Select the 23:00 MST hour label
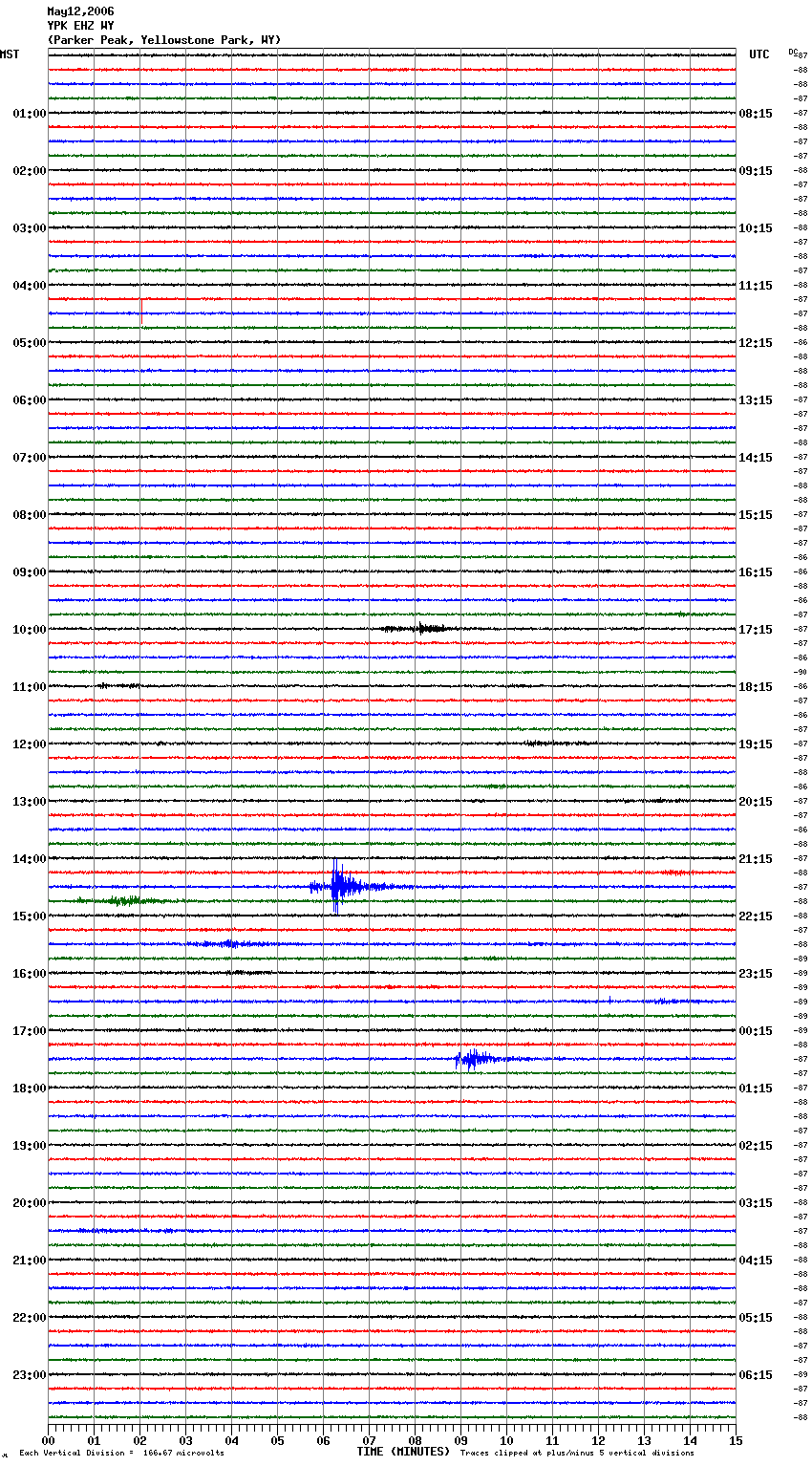Viewport: 812px width, 1466px height. point(30,1375)
